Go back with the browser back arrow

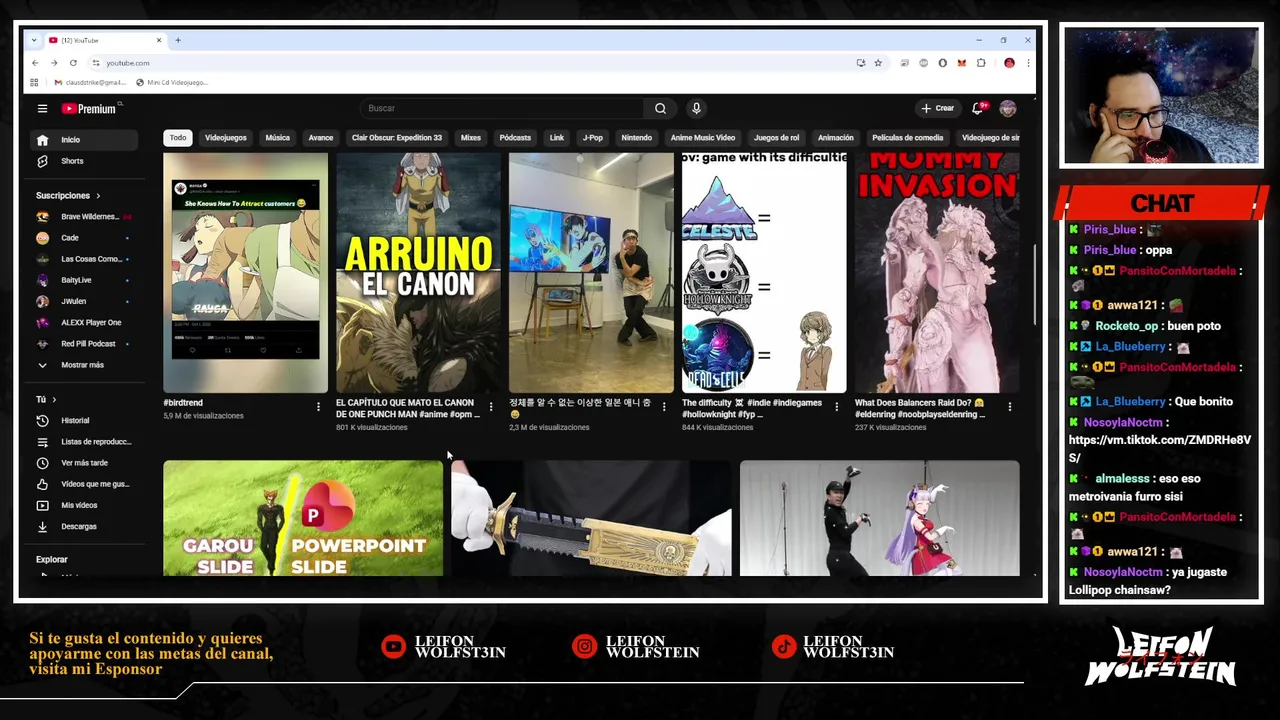(x=35, y=63)
